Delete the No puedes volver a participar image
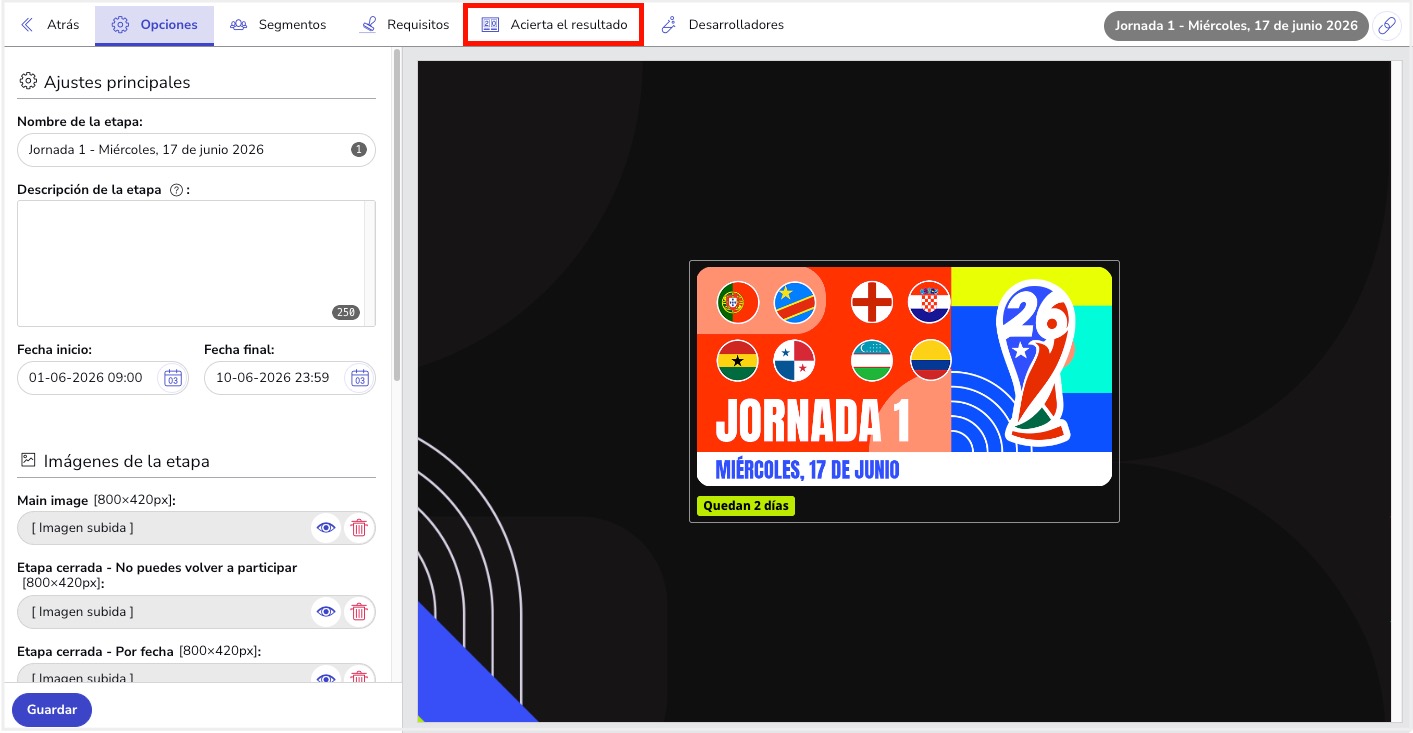The width and height of the screenshot is (1413, 733). tap(359, 612)
